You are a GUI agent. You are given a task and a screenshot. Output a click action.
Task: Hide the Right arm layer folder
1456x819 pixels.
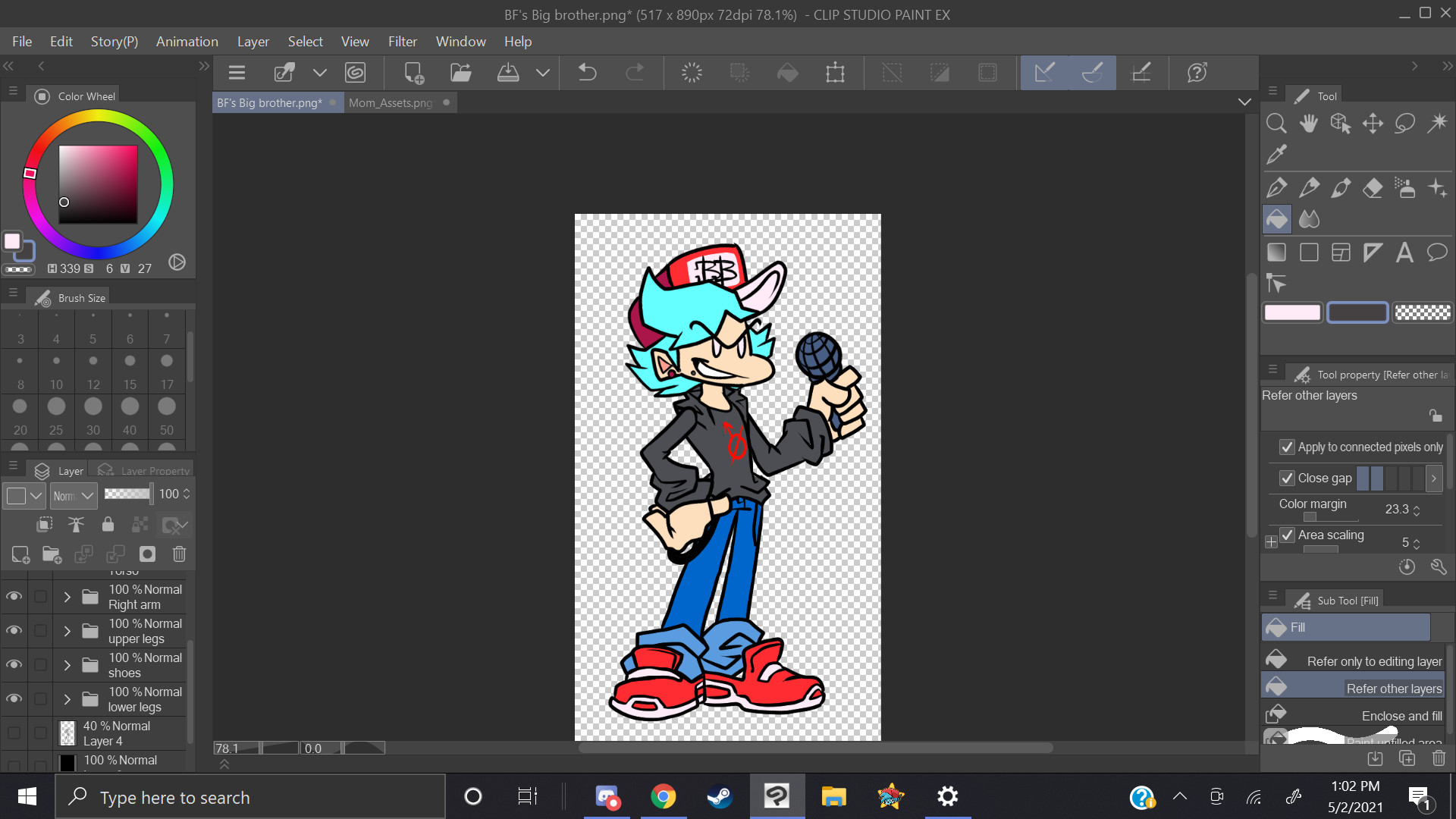[14, 597]
